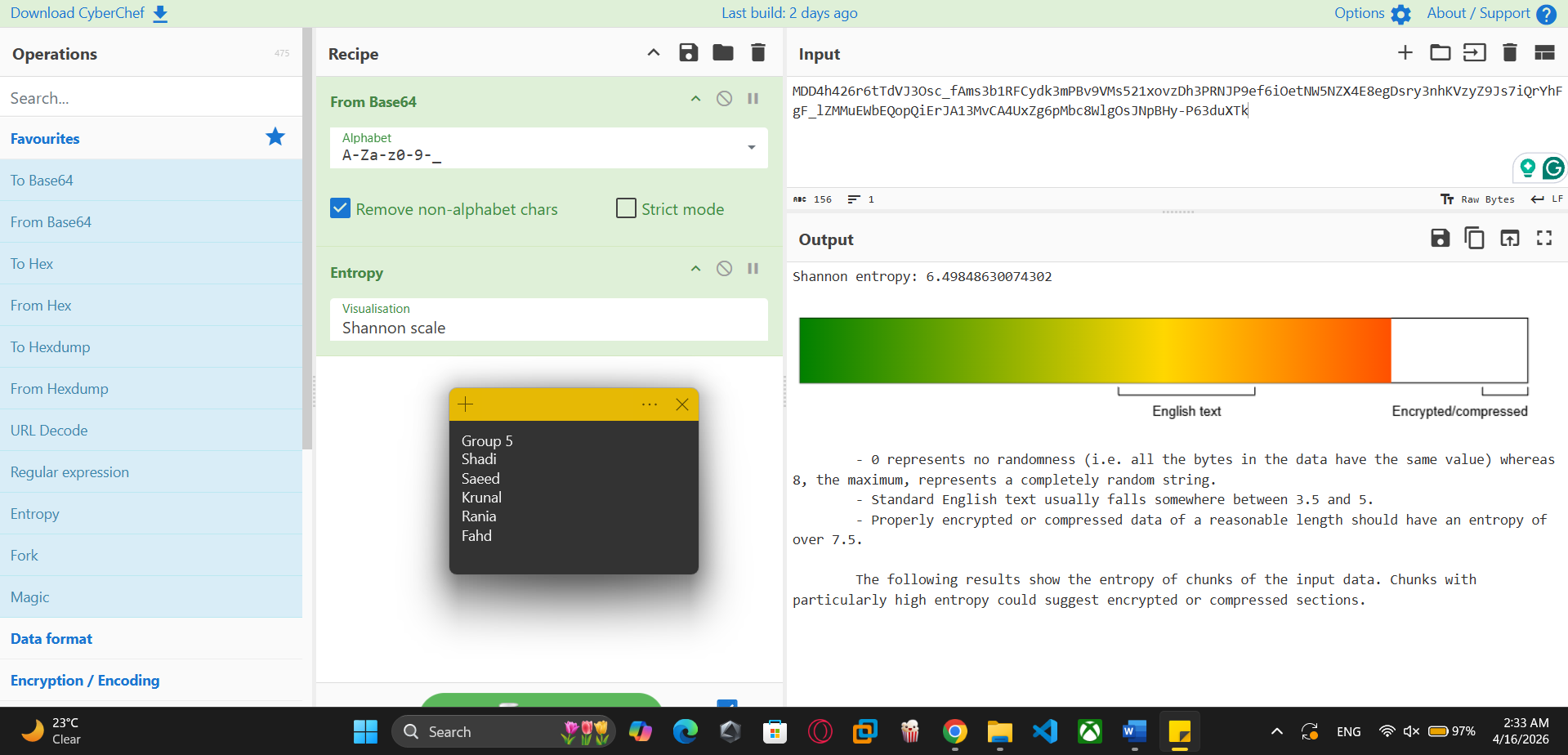The image size is (1568, 755).
Task: Select Regular expression operation
Action: coord(151,472)
